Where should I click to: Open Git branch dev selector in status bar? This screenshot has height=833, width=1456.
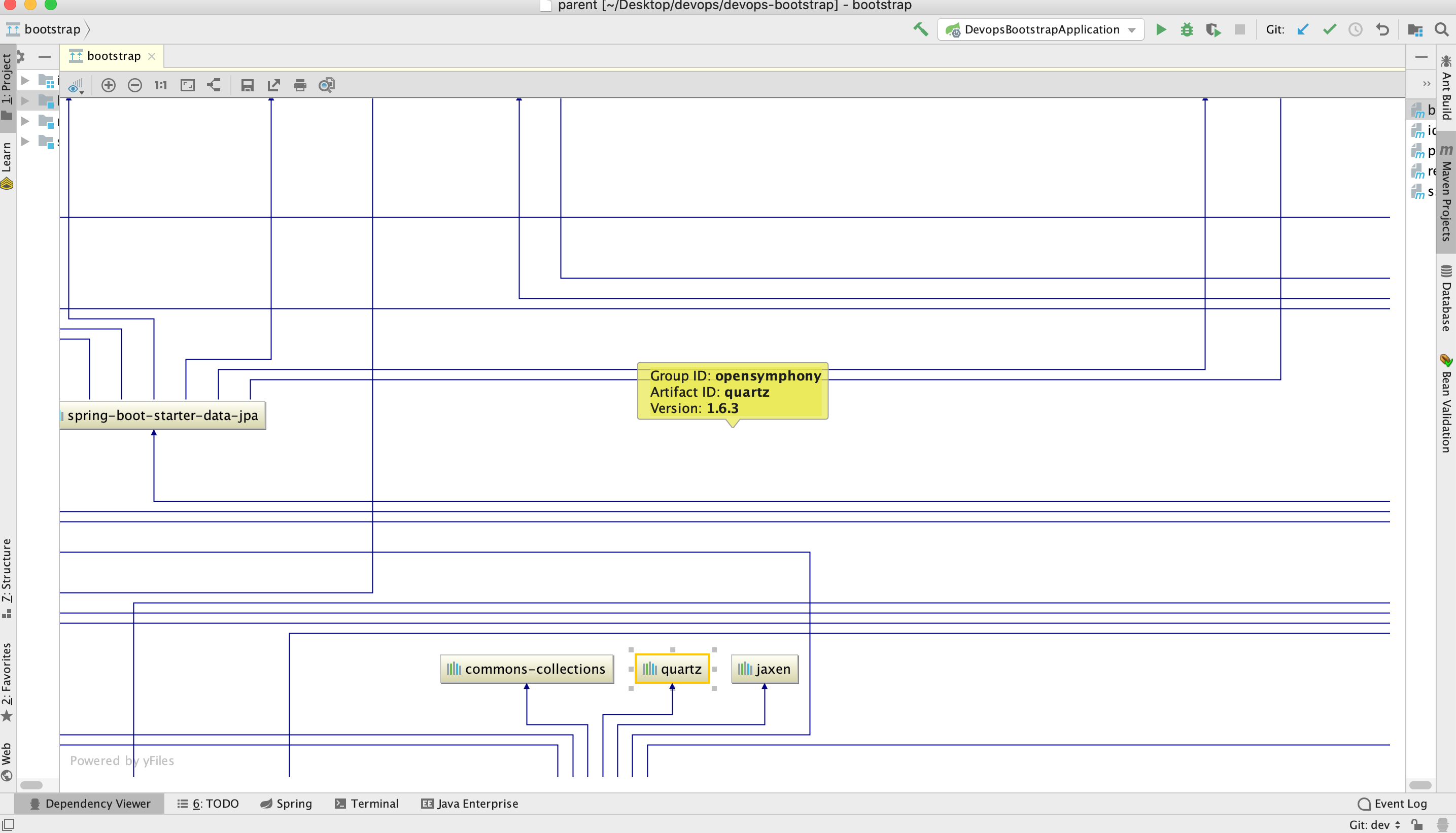point(1375,824)
